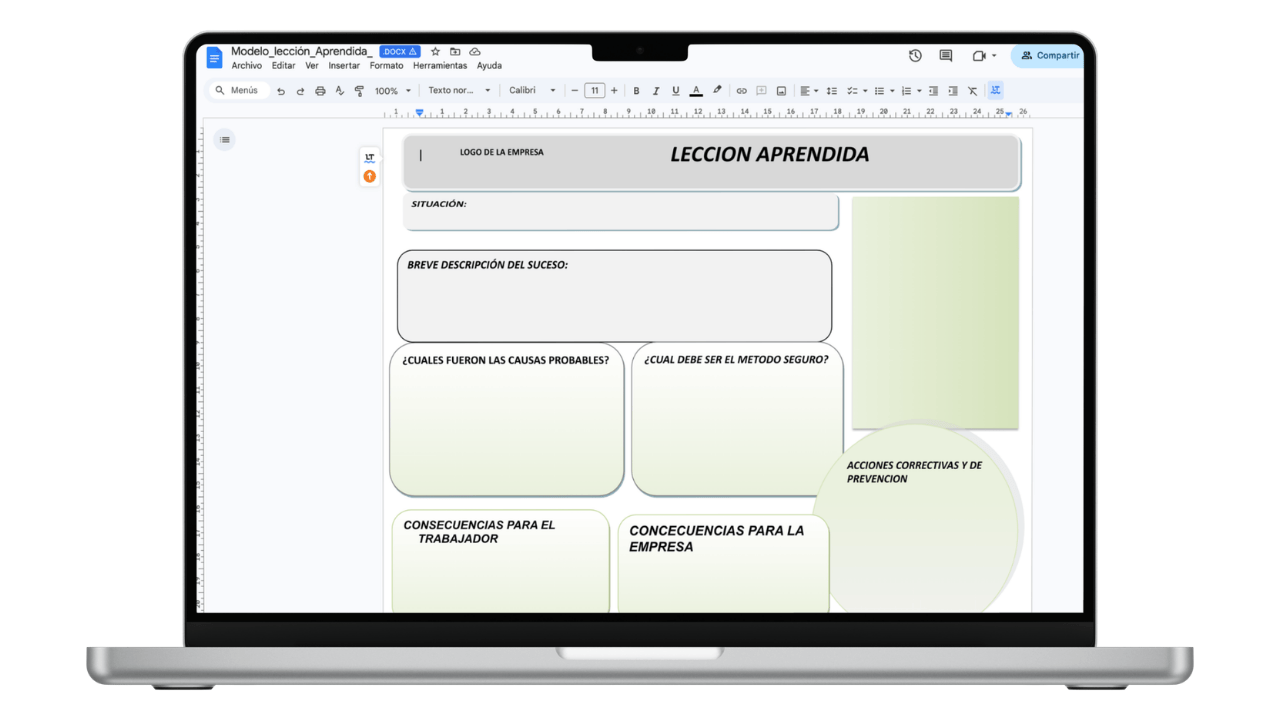Insert a link using the toolbar icon
This screenshot has height=720, width=1280.
tap(742, 90)
